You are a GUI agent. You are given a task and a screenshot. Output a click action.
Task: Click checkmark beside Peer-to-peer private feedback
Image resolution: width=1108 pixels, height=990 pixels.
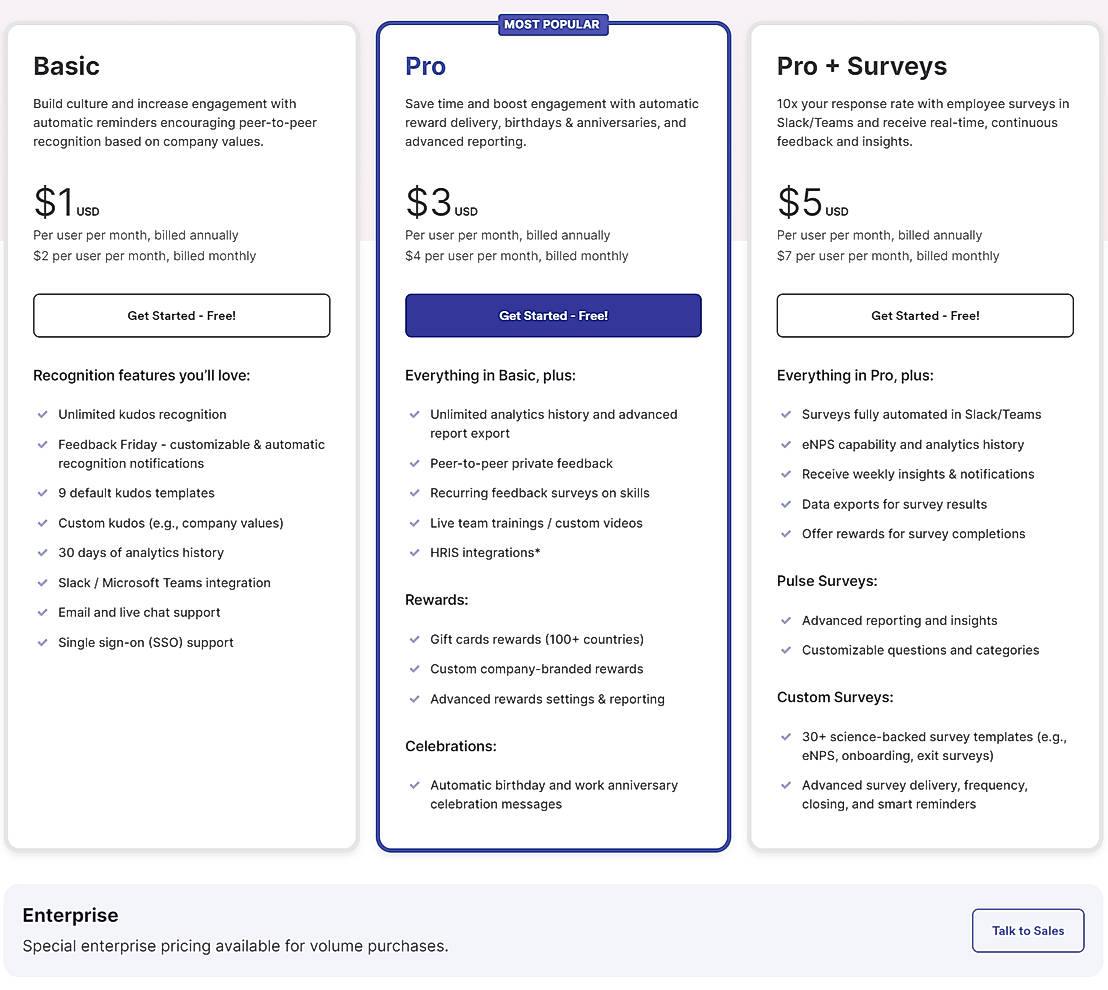click(414, 463)
